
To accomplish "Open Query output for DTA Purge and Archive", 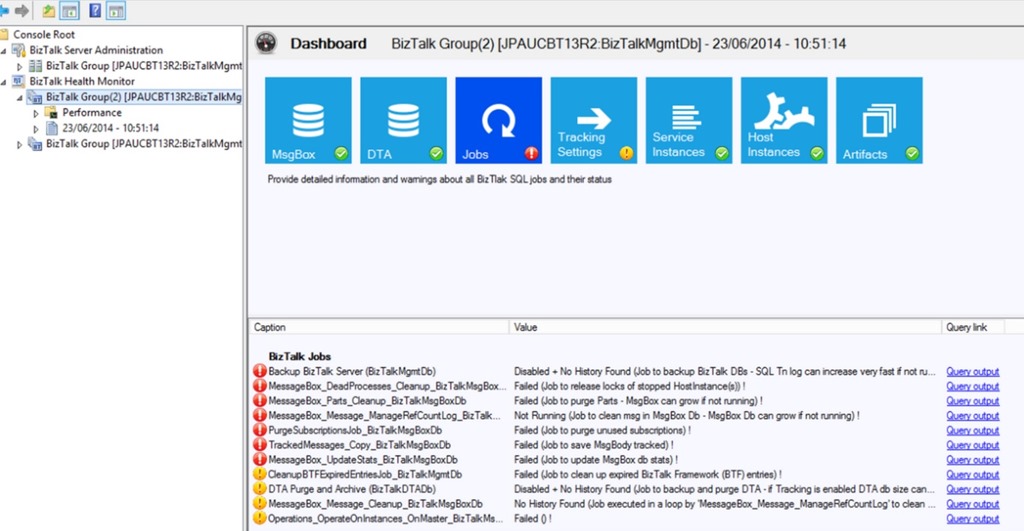I will 972,489.
